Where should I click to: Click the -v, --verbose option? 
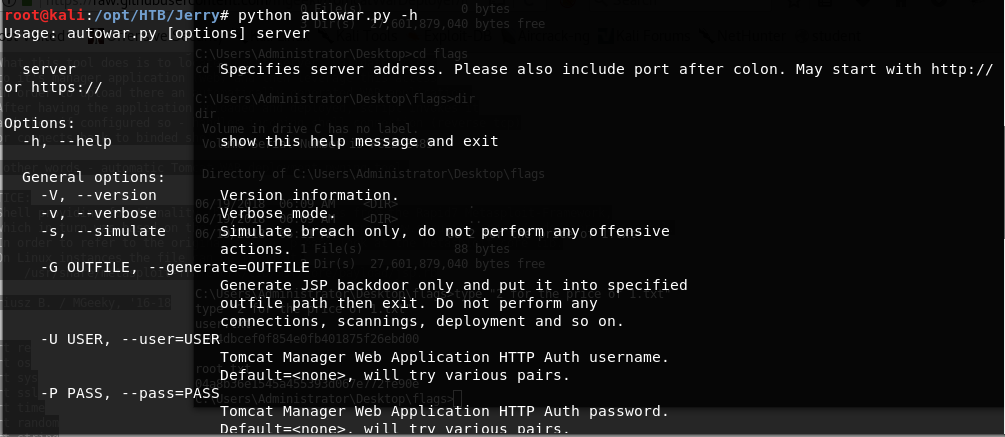(x=99, y=213)
